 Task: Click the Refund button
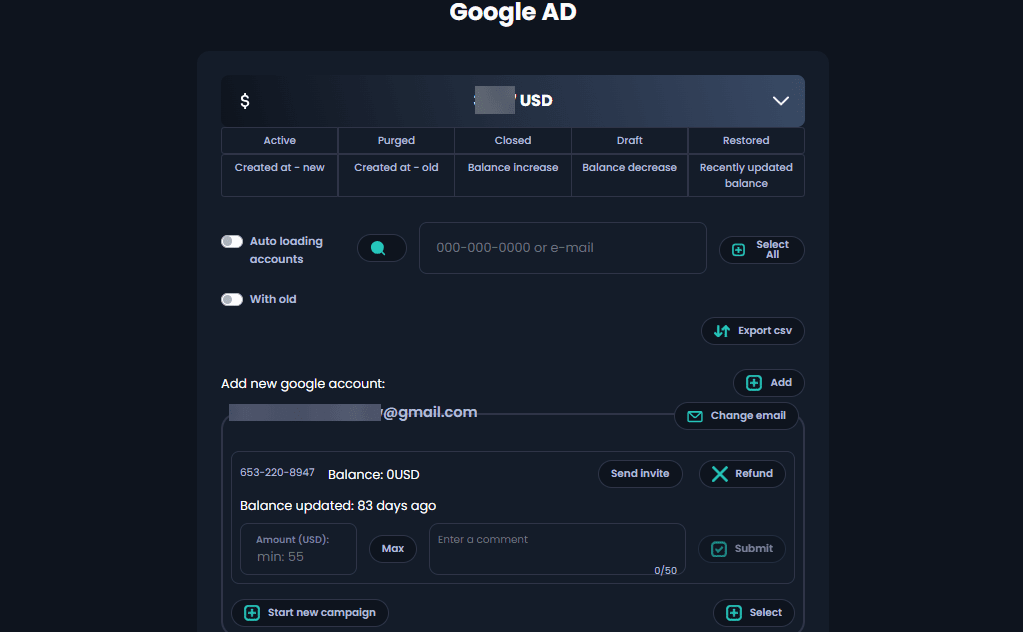coord(742,474)
